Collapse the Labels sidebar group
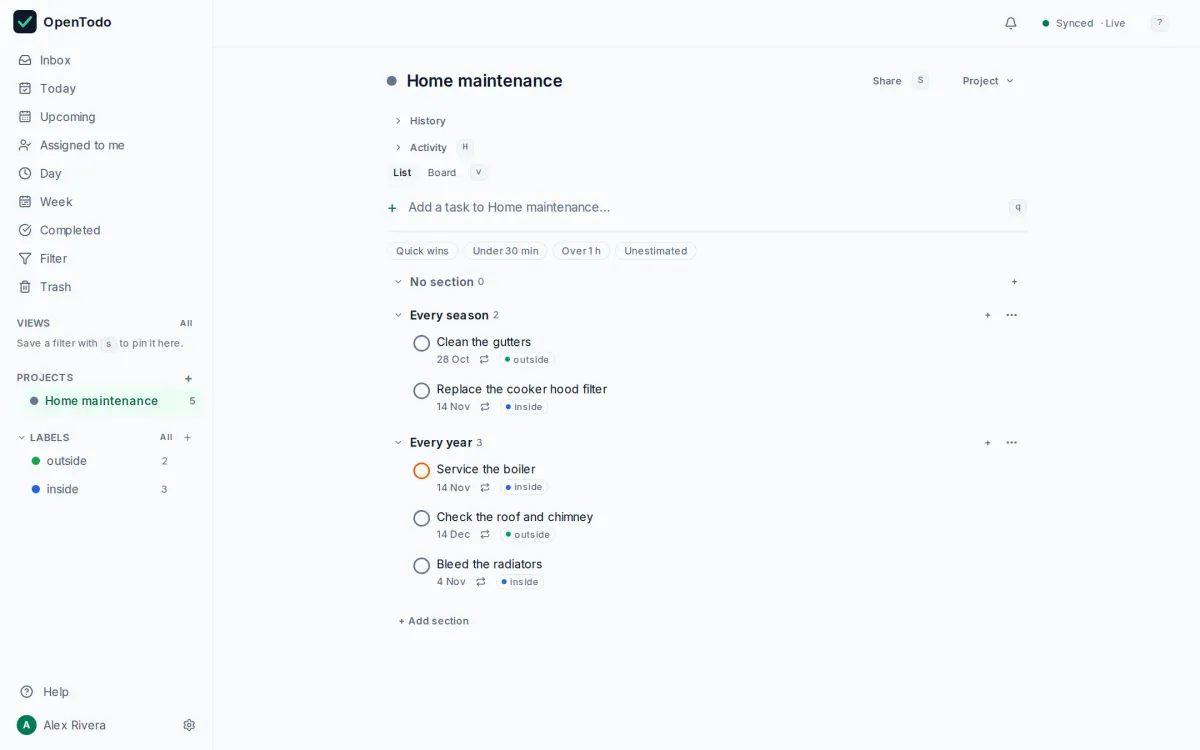The width and height of the screenshot is (1200, 750). (22, 437)
